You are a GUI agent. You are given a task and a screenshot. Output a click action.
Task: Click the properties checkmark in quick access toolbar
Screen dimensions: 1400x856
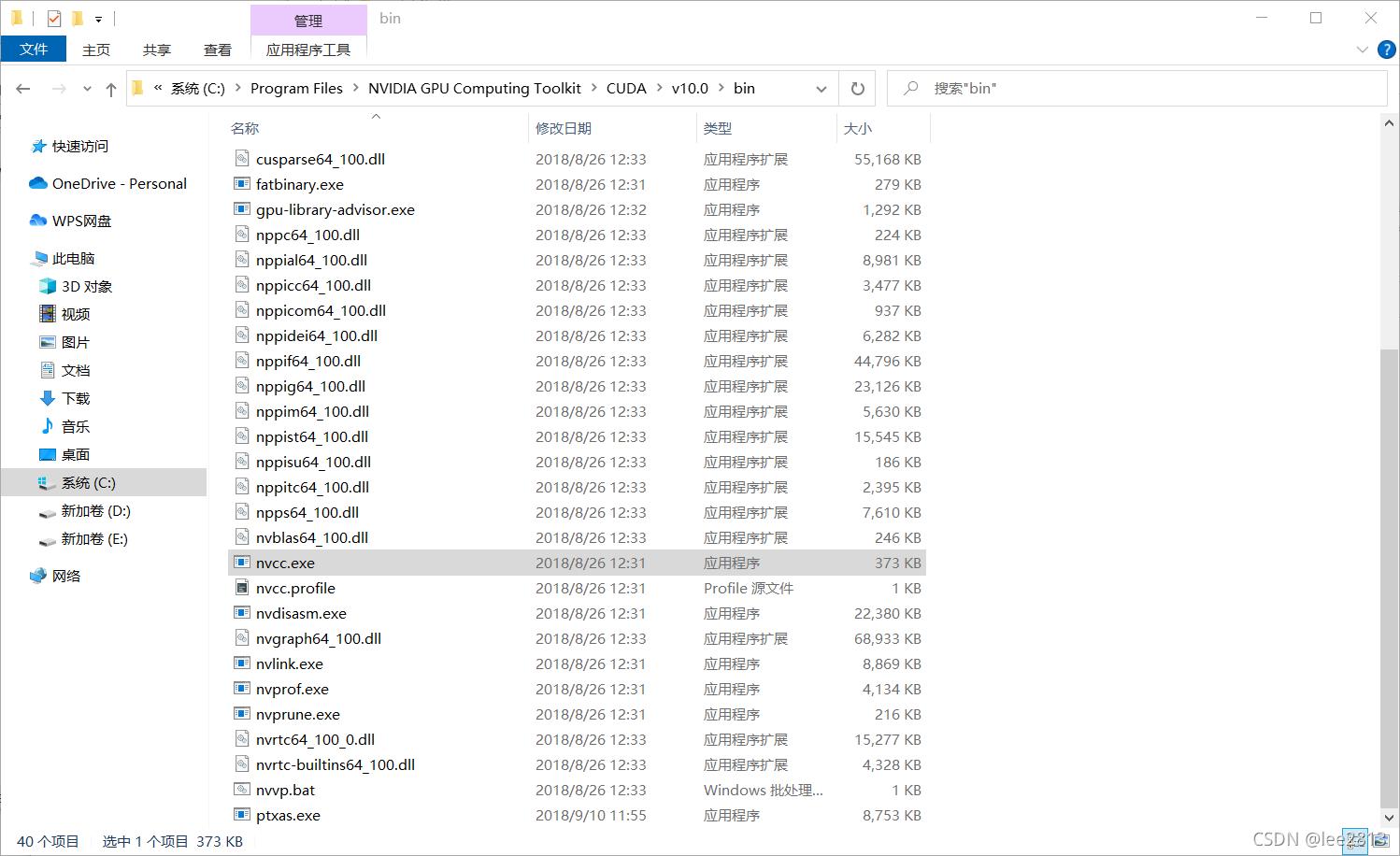tap(54, 18)
